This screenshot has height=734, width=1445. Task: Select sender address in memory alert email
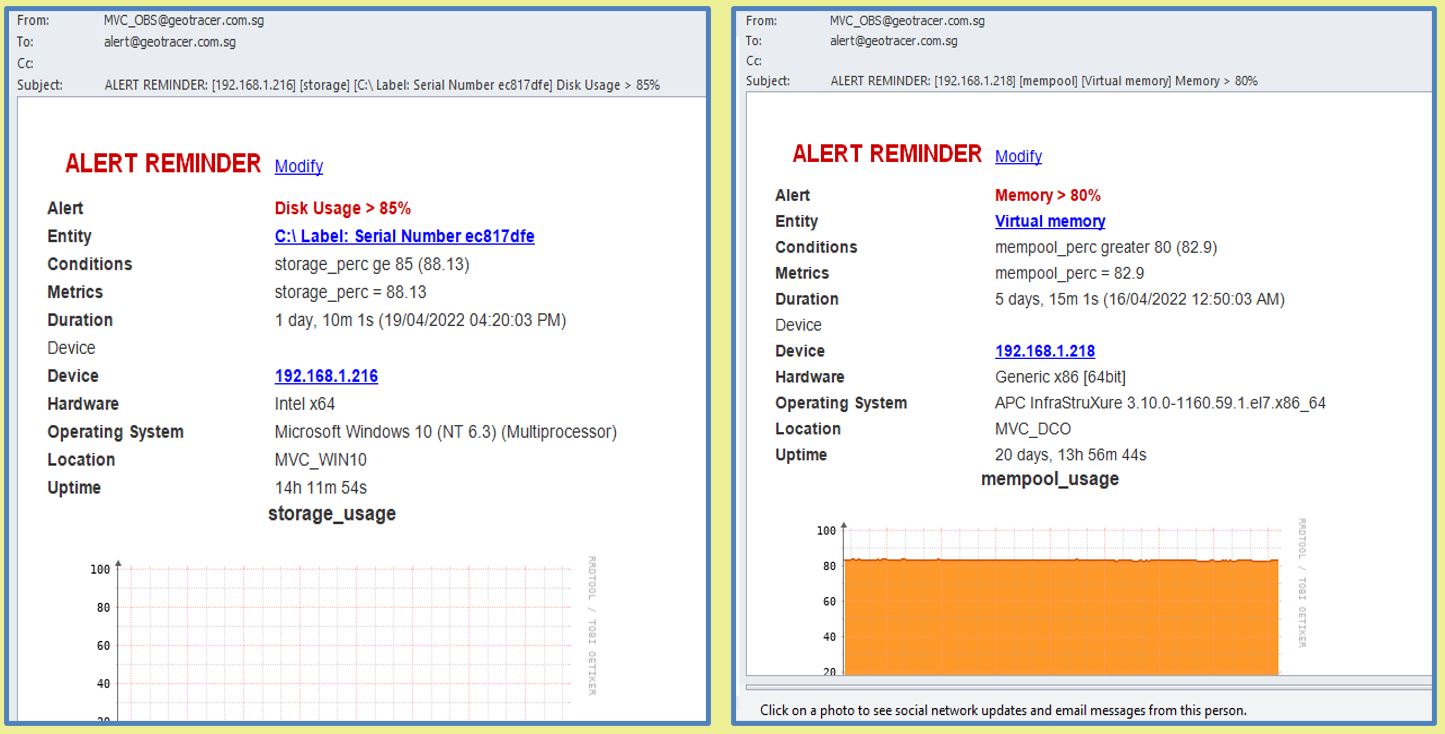(x=907, y=20)
